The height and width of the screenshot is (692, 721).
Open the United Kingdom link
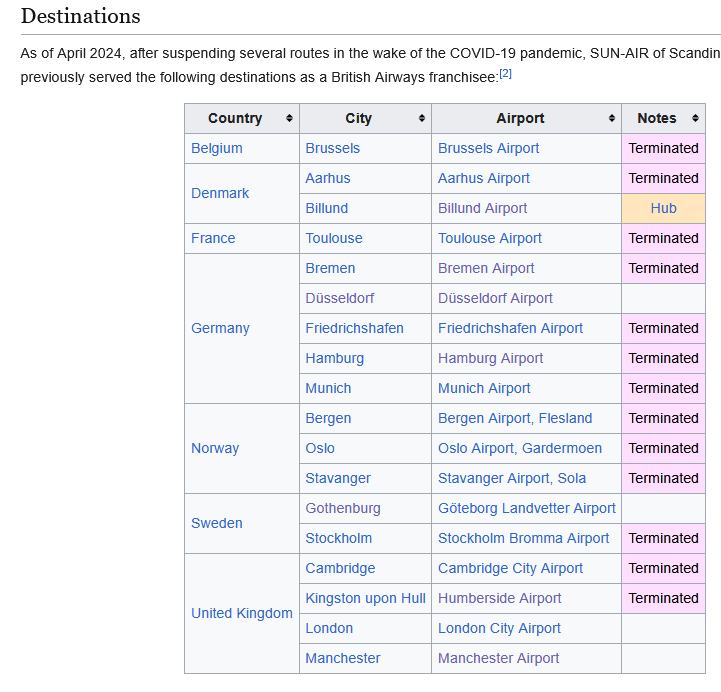[242, 613]
